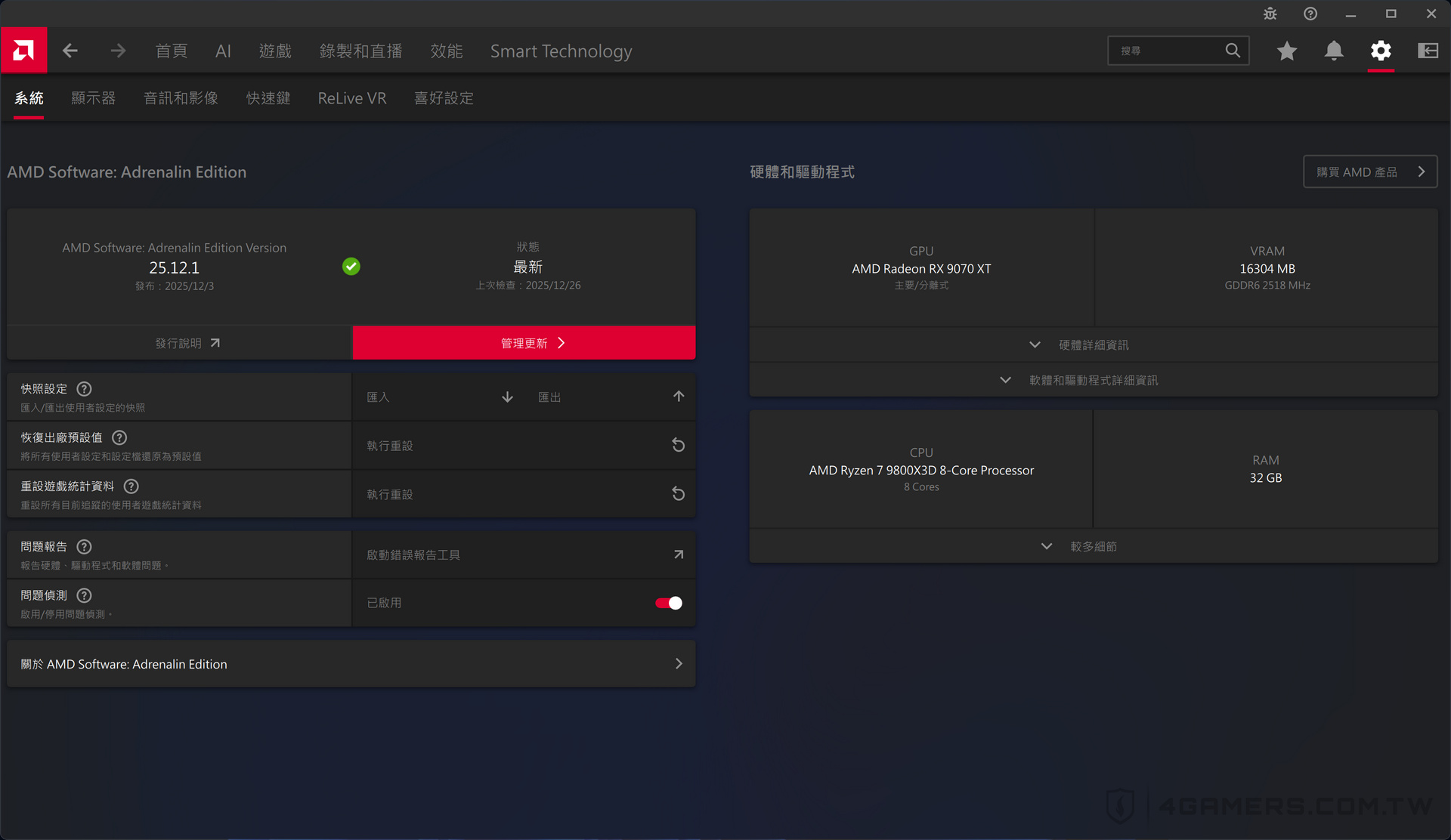Navigate back with the left arrow icon

click(70, 51)
